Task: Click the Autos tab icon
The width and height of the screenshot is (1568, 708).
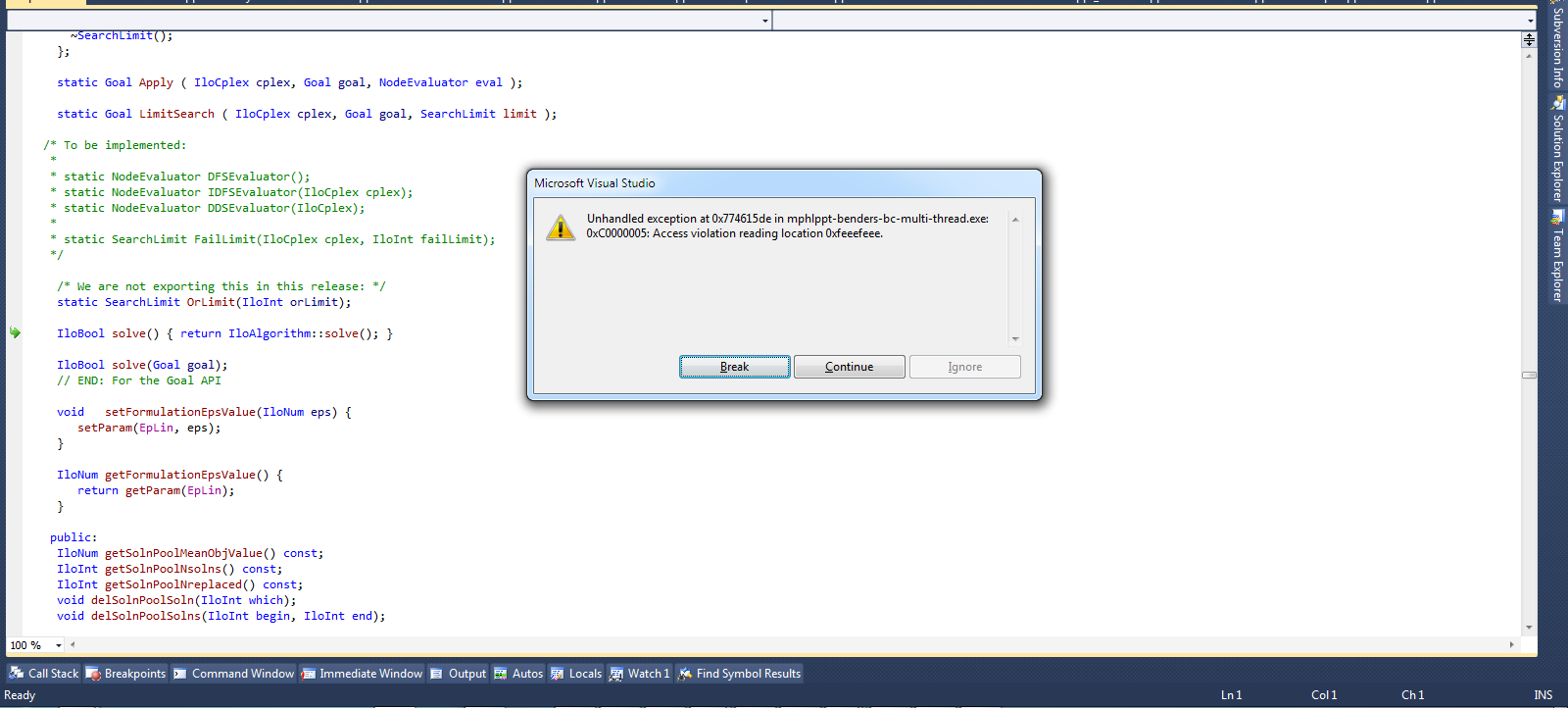Action: pyautogui.click(x=501, y=674)
